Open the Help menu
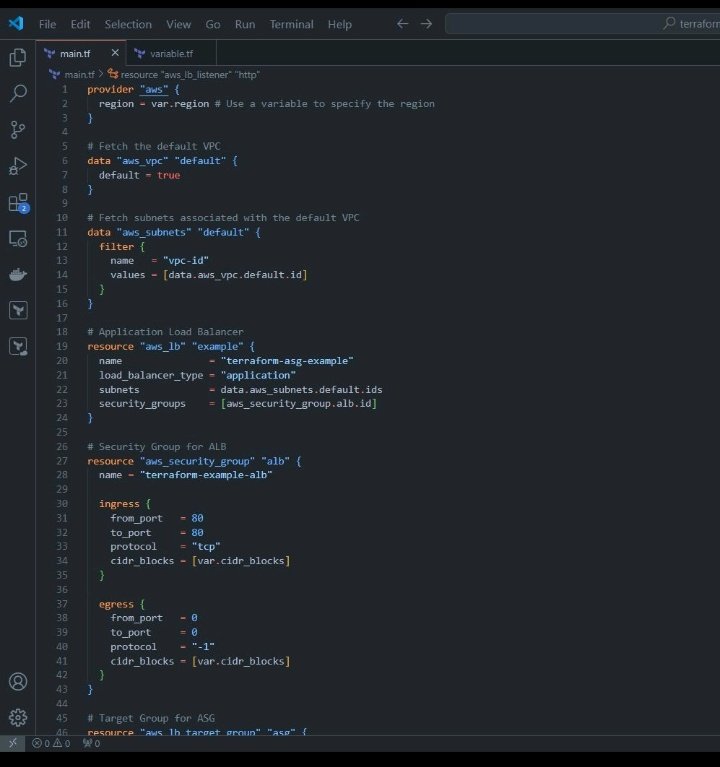This screenshot has height=767, width=720. coord(340,24)
